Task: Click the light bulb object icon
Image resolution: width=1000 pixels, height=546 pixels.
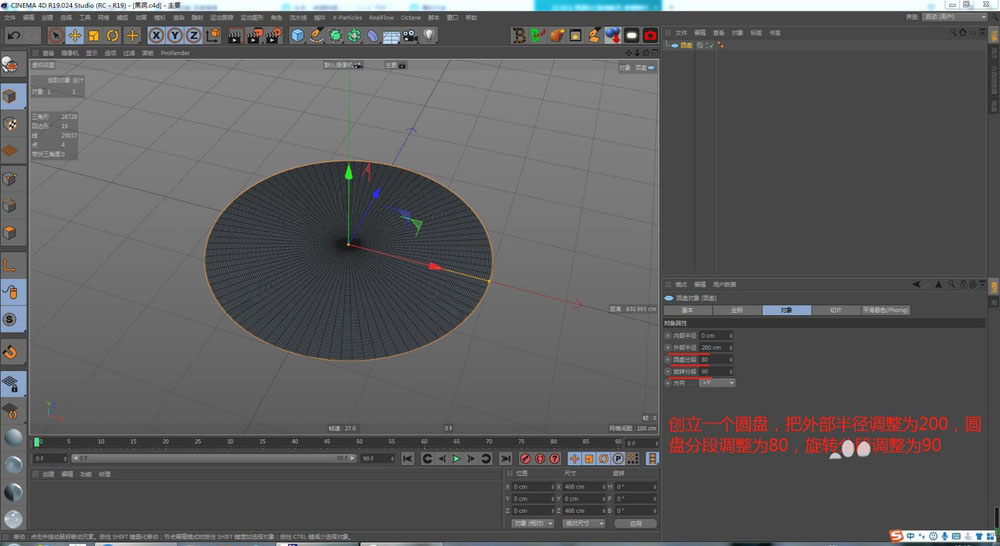Action: (428, 35)
